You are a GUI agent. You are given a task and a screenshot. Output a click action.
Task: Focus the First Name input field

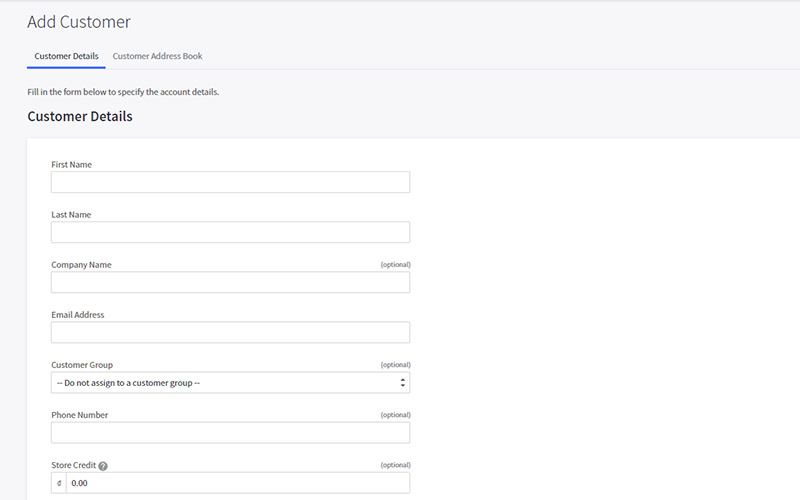click(x=230, y=182)
